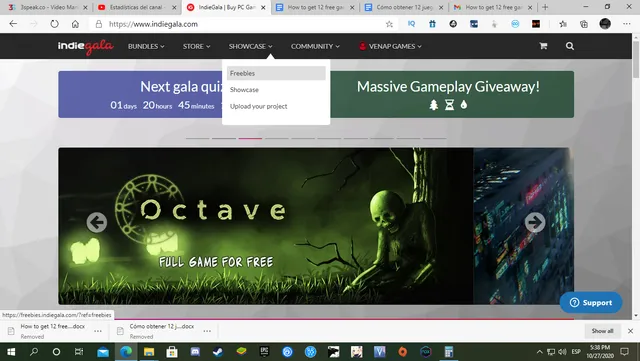Open Calculator from taskbar
640x361 pixels.
449,352
